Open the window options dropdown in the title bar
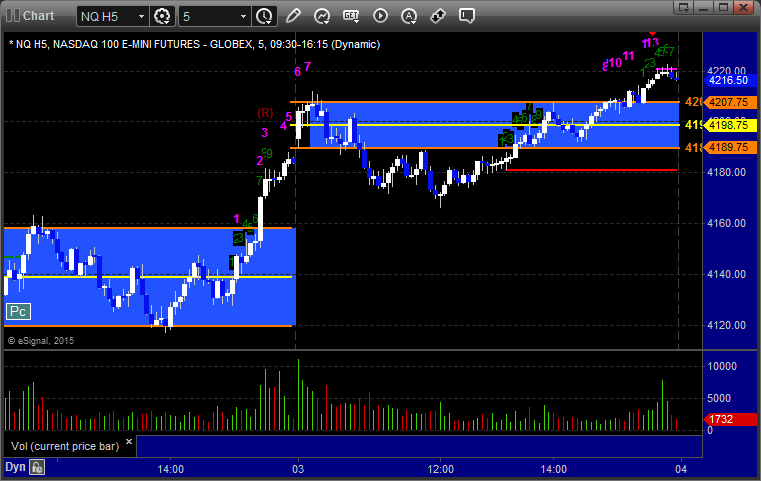761x481 pixels. point(684,7)
